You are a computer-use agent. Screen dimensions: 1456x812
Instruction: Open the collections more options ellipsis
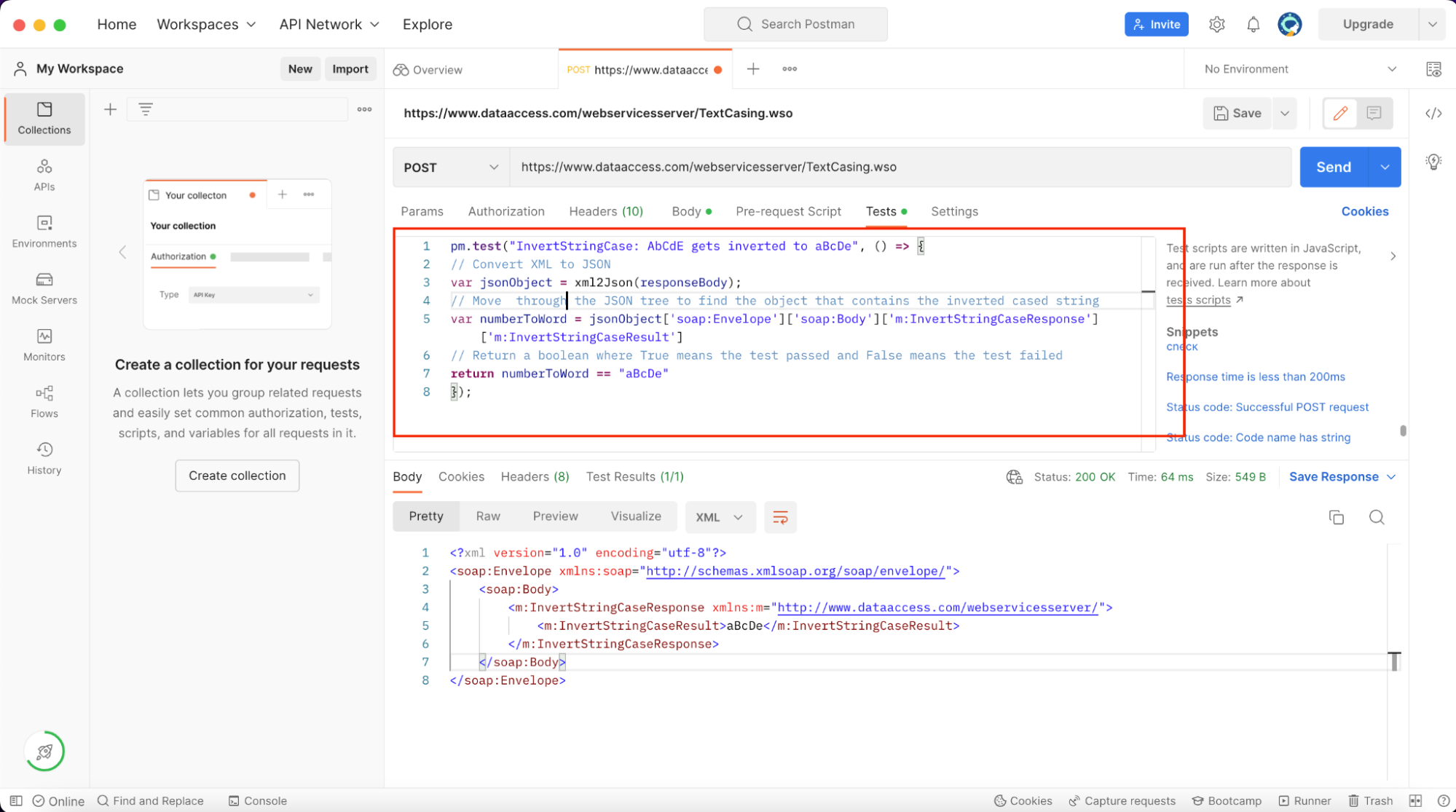click(364, 110)
